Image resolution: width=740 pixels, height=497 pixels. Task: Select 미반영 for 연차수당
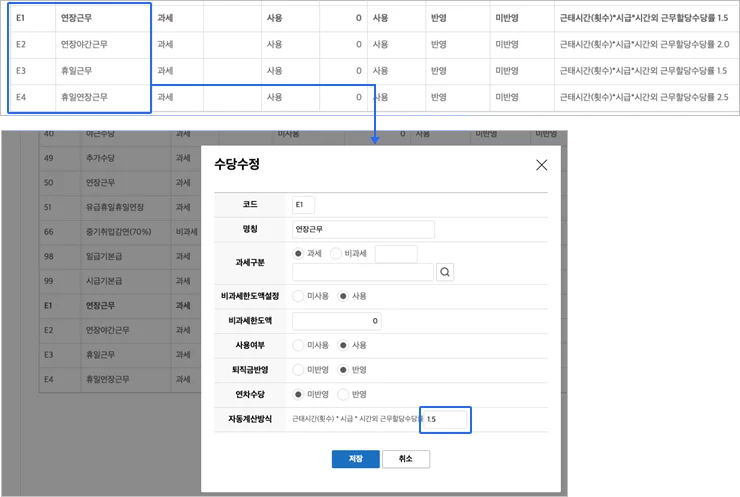tap(299, 394)
